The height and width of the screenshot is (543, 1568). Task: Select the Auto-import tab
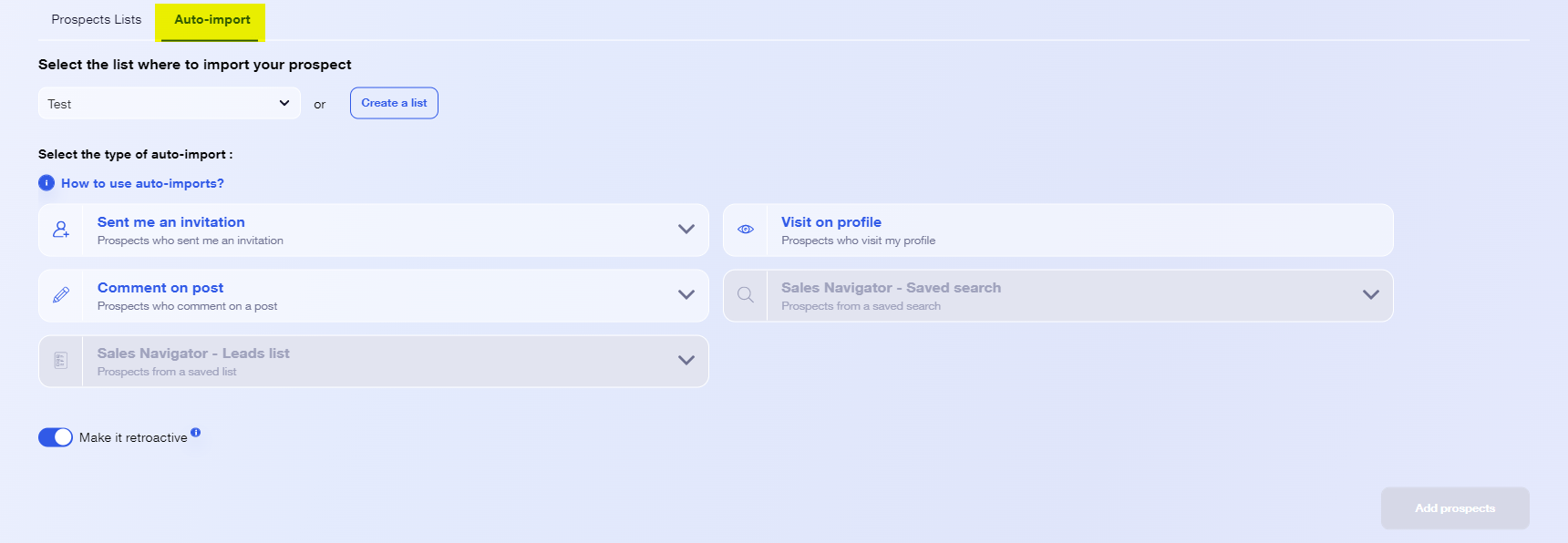tap(212, 20)
